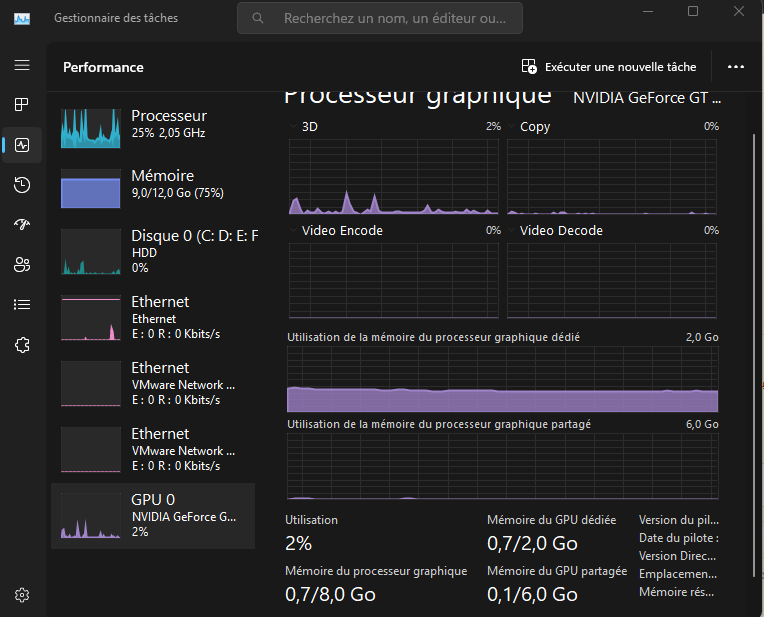The image size is (764, 617).
Task: Open the Video Encode engine dropdown
Action: [x=293, y=230]
